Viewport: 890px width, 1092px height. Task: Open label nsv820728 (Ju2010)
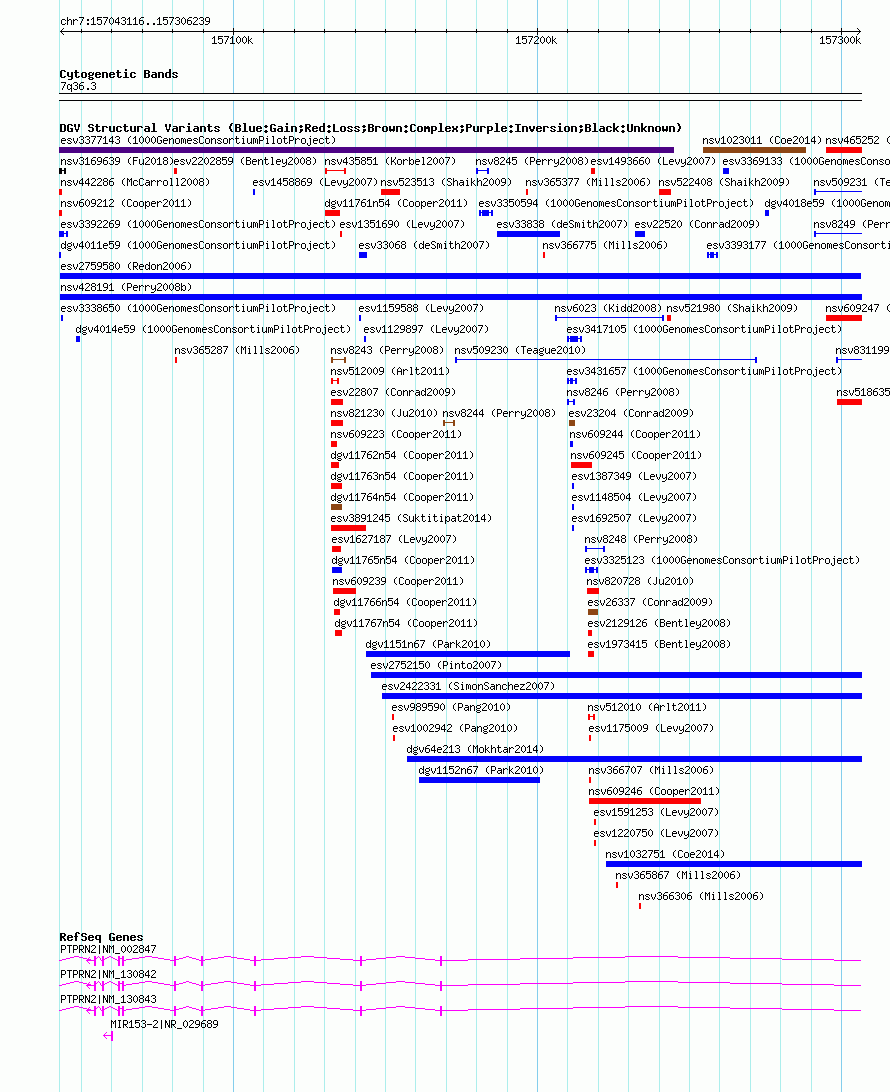pos(640,581)
